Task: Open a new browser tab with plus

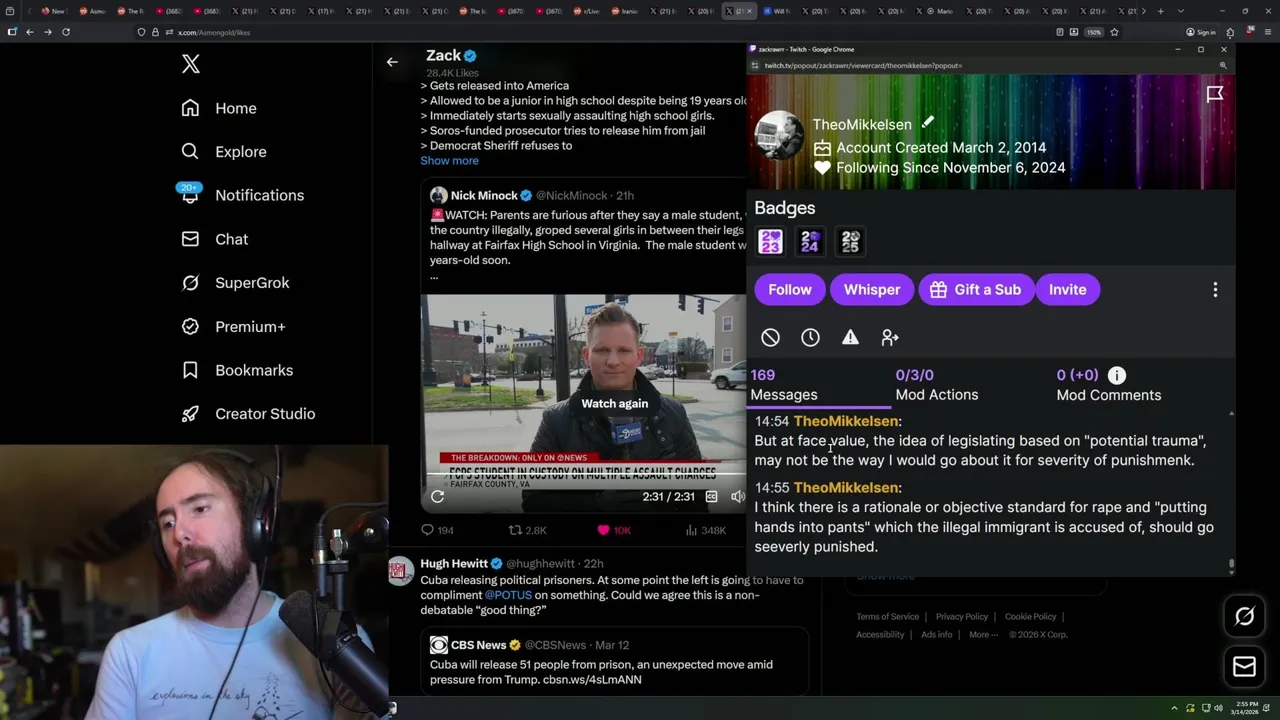Action: (x=1160, y=11)
